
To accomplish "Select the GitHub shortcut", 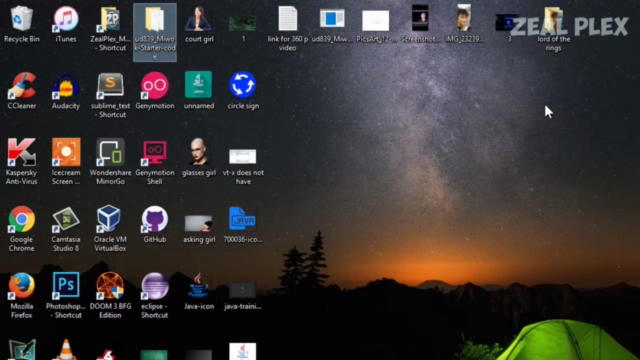I will click(154, 219).
